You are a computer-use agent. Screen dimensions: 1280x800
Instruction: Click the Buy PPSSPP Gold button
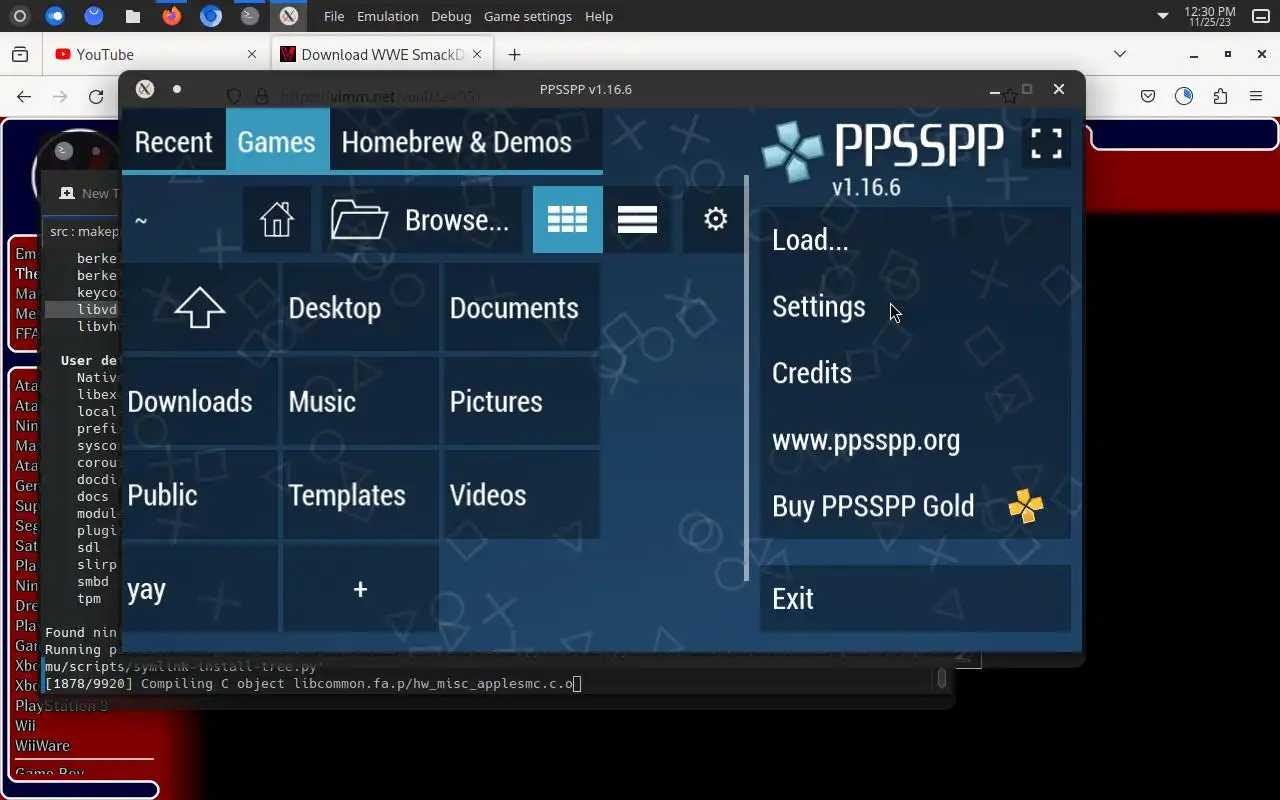click(x=915, y=506)
